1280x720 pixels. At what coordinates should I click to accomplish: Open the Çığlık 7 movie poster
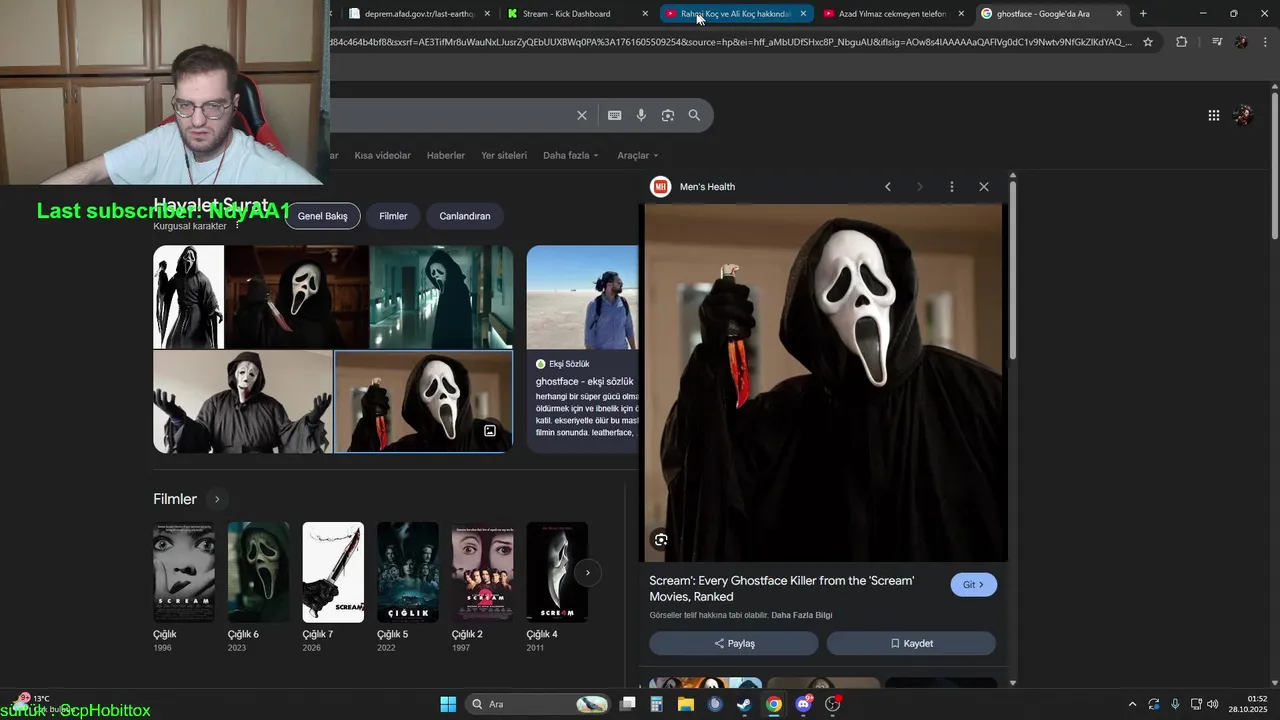pyautogui.click(x=333, y=572)
